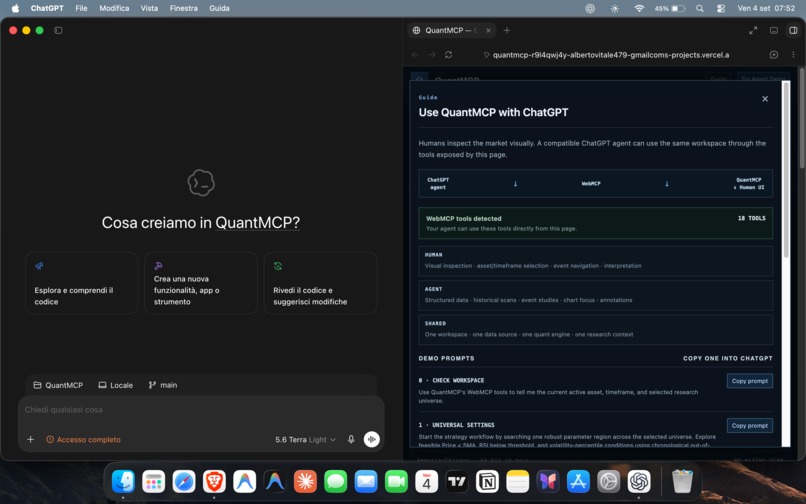Open Messages from the dock
This screenshot has height=504, width=806.
click(x=336, y=481)
